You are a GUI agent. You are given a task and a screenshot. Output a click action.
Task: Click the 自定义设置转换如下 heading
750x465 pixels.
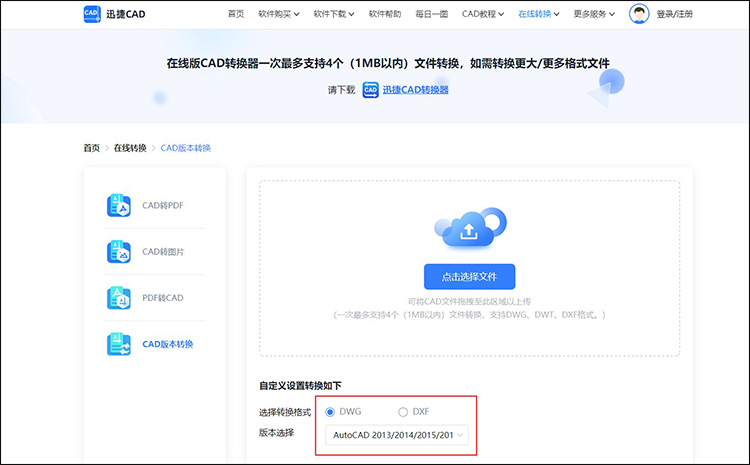[x=300, y=386]
